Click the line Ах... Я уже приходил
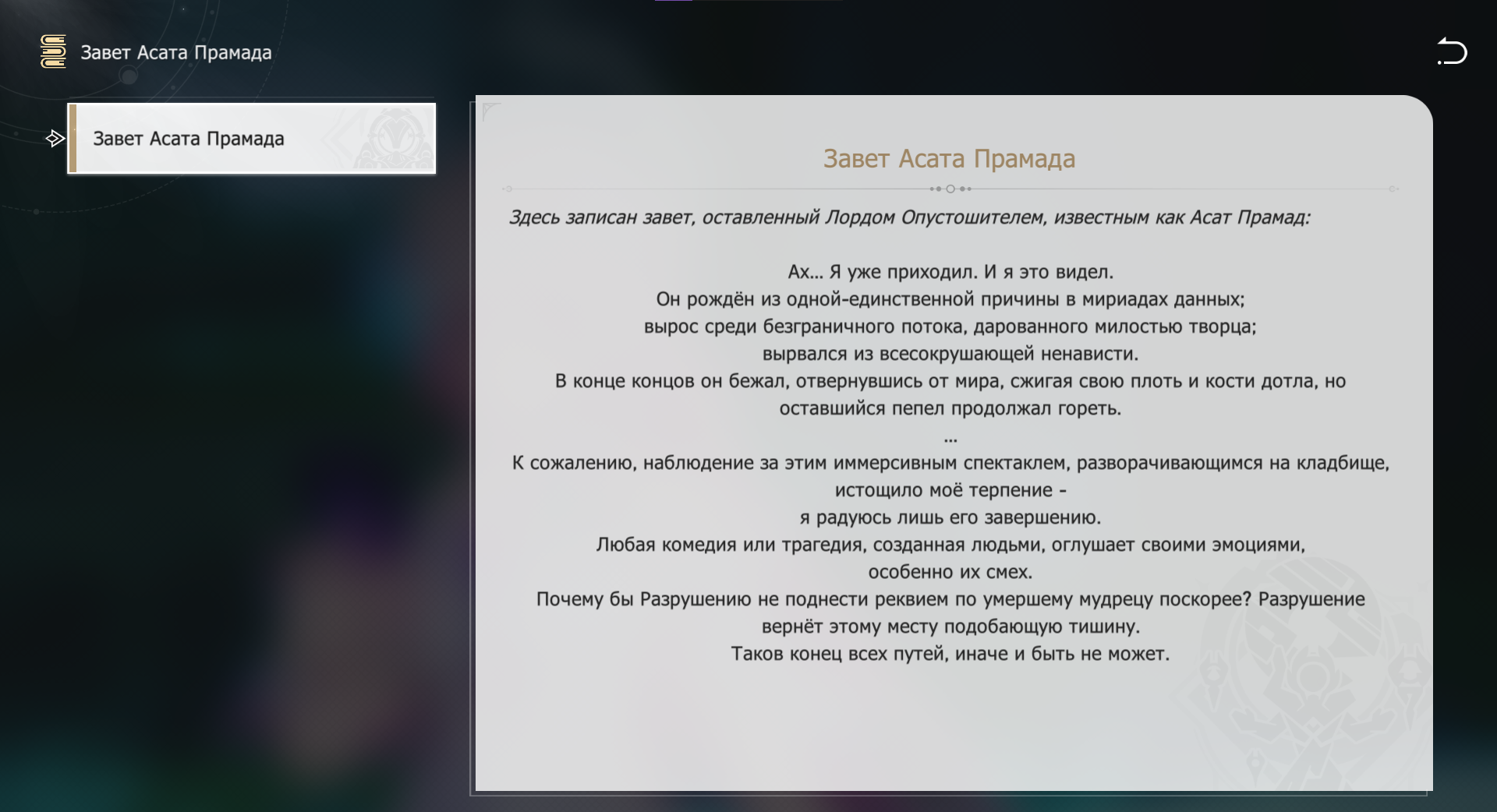Image resolution: width=1497 pixels, height=812 pixels. [950, 272]
